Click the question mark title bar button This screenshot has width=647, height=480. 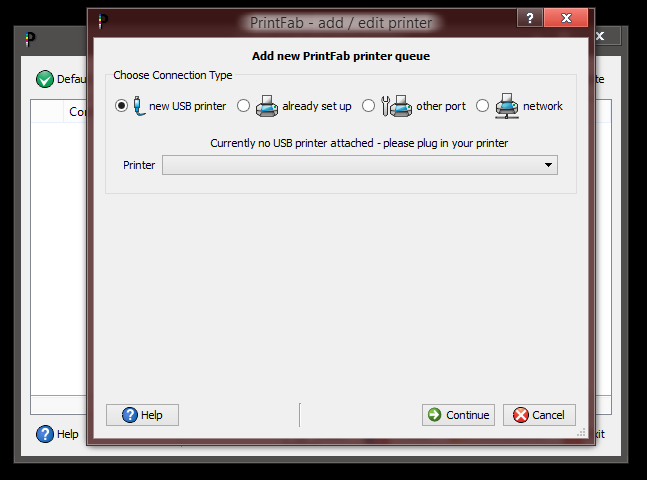click(530, 18)
